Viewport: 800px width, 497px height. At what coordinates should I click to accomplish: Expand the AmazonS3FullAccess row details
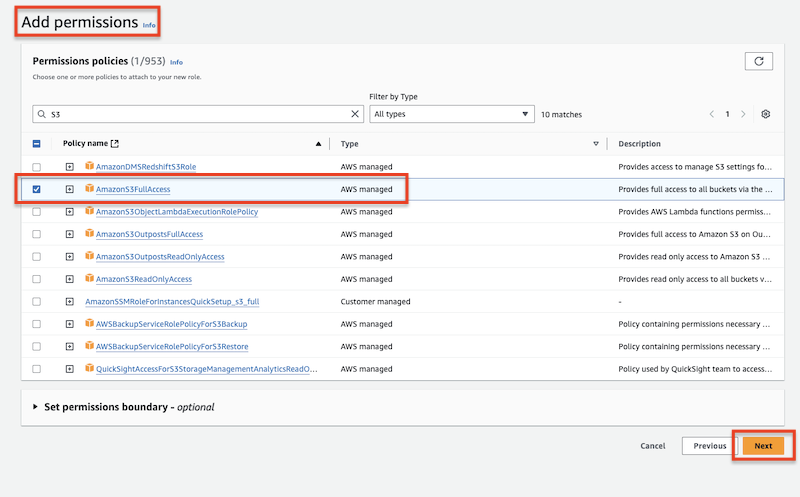tap(70, 189)
